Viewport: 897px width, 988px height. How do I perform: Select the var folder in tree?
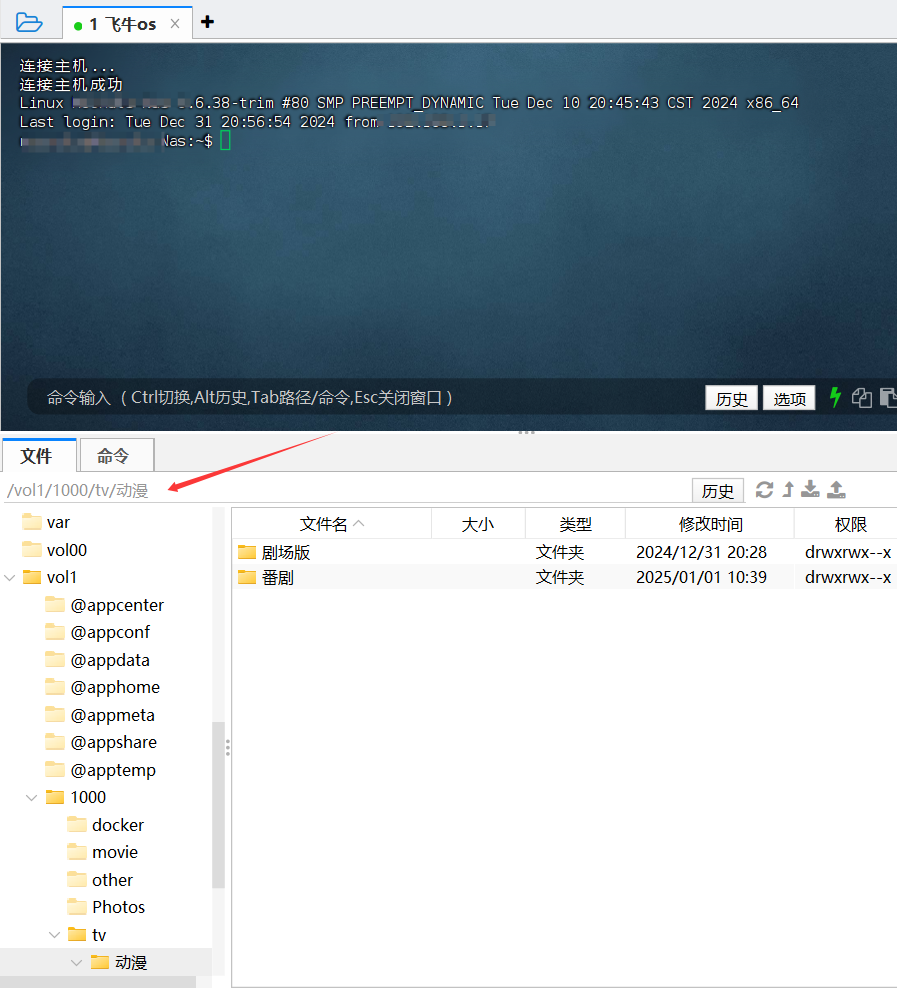point(45,522)
